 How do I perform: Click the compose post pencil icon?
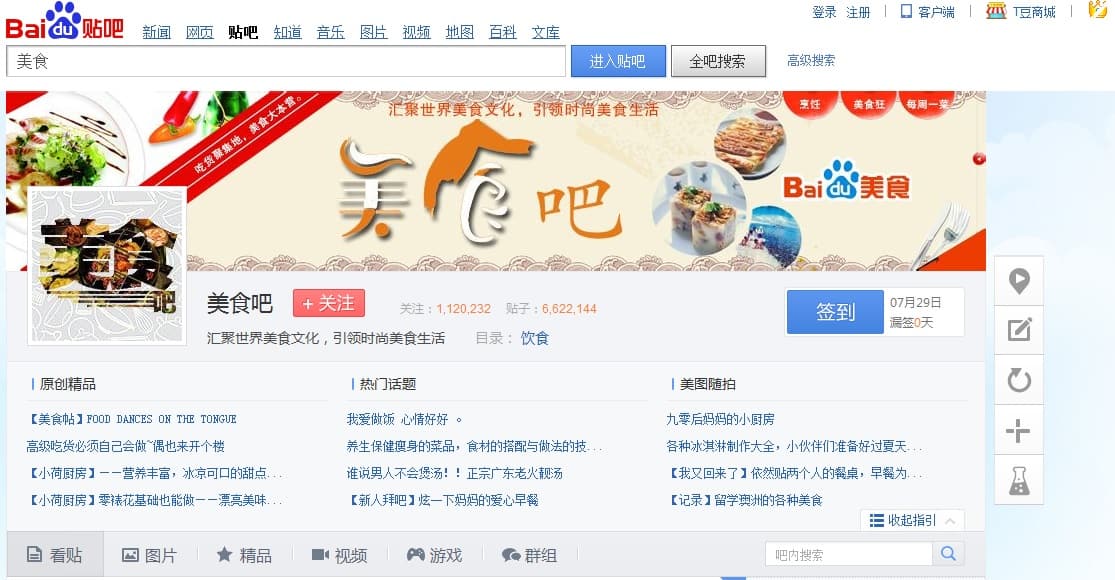coord(1019,330)
